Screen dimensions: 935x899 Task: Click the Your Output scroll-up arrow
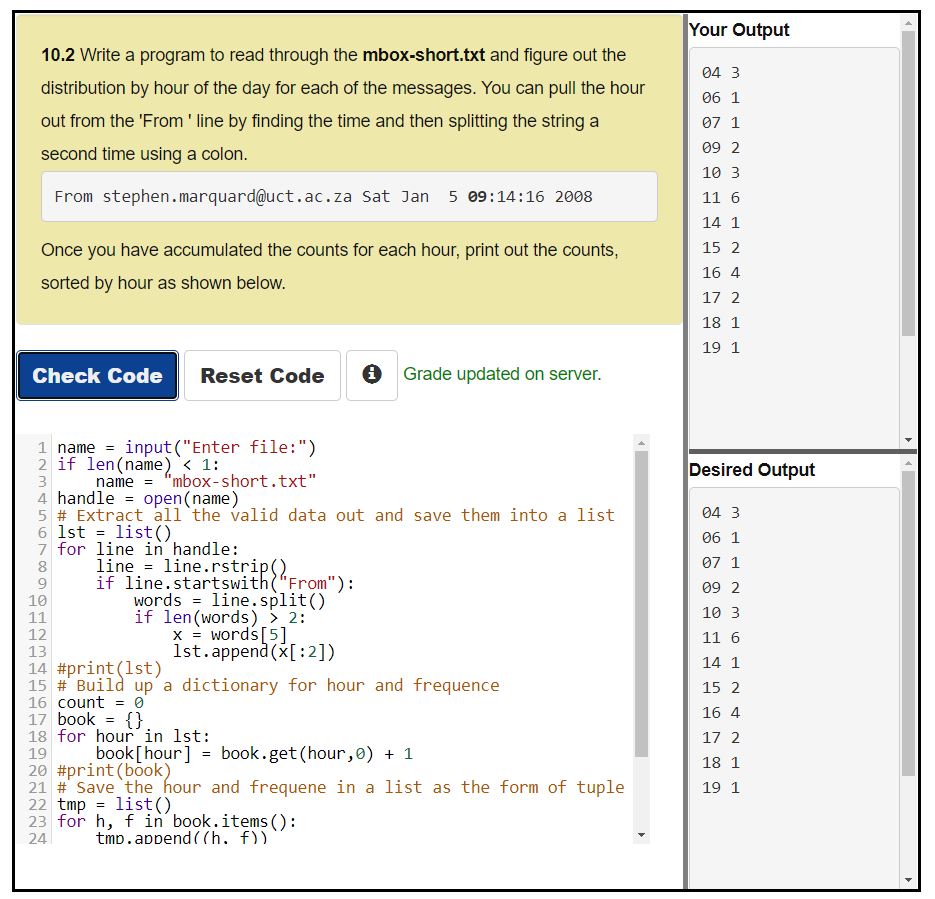click(x=908, y=23)
